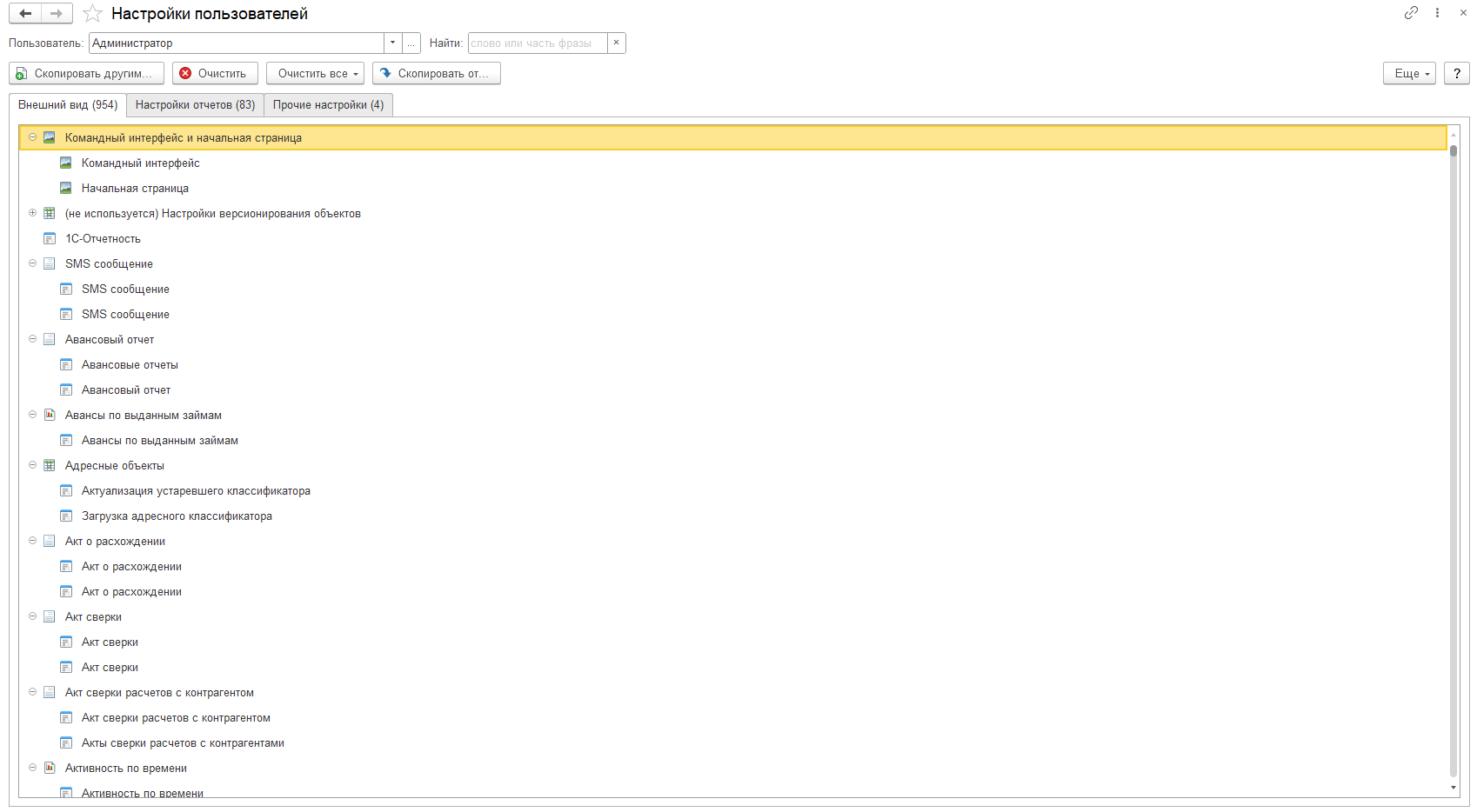Screen dimensions: 1477x812
Task: Clear the search field with the x
Action: pos(616,43)
